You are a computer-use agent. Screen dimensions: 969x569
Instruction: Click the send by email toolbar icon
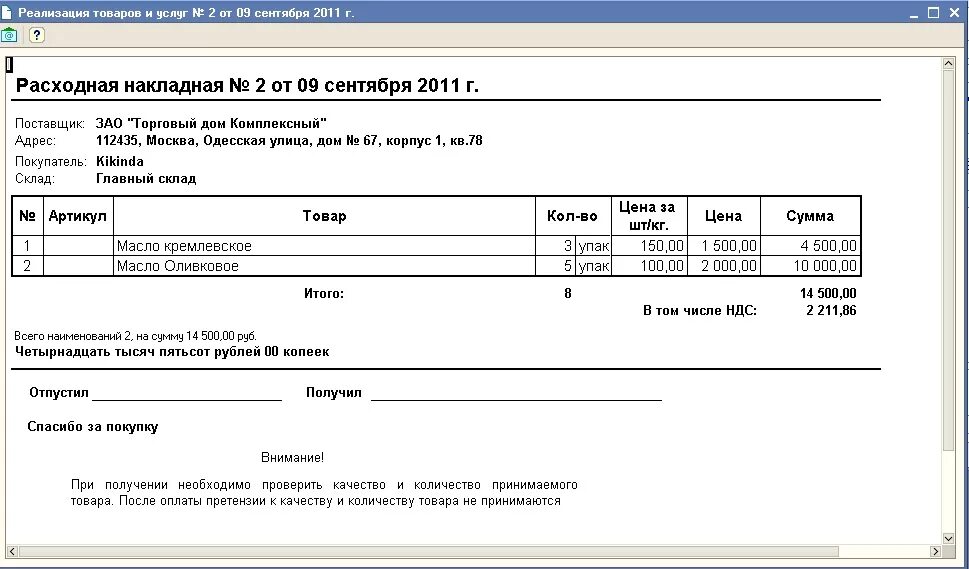pos(9,35)
